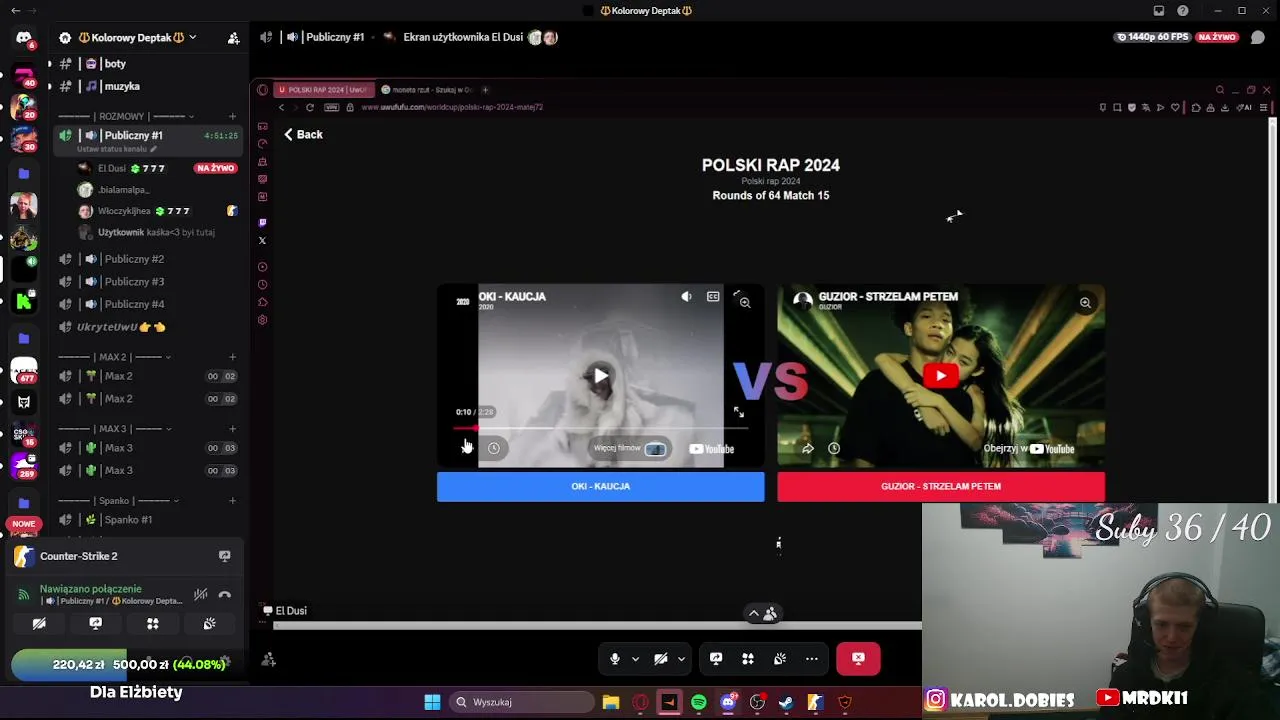Click watch later clock on GUZIOR video
The height and width of the screenshot is (720, 1280).
tap(834, 448)
